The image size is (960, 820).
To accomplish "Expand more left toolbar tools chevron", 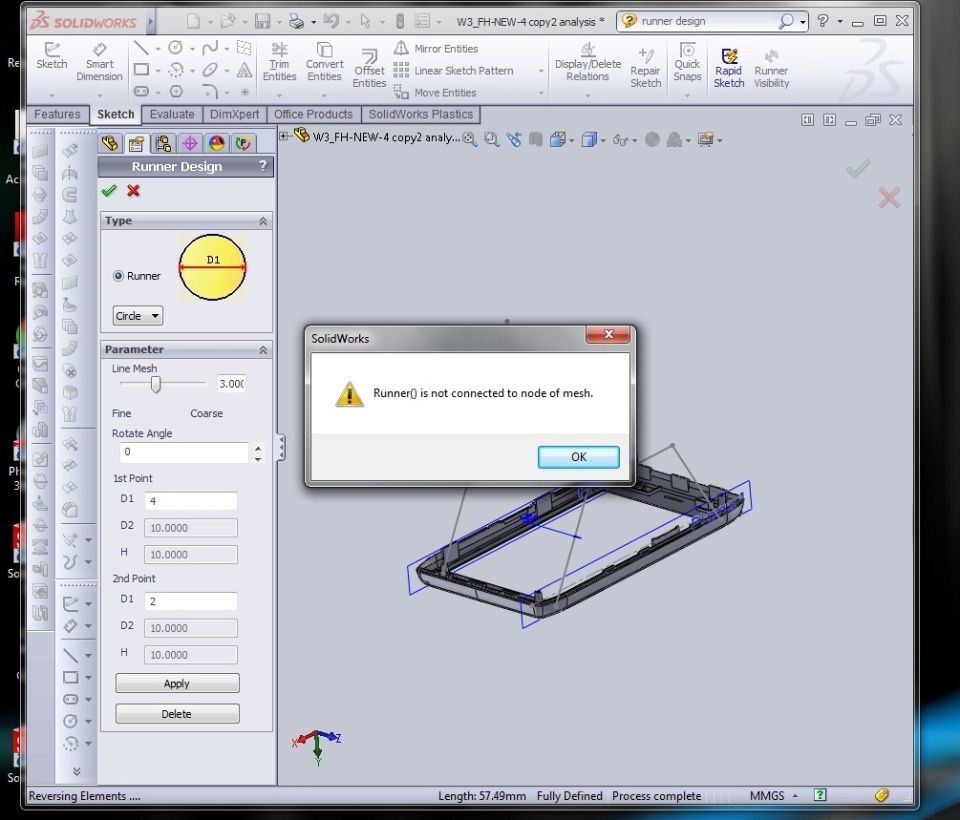I will 77,771.
